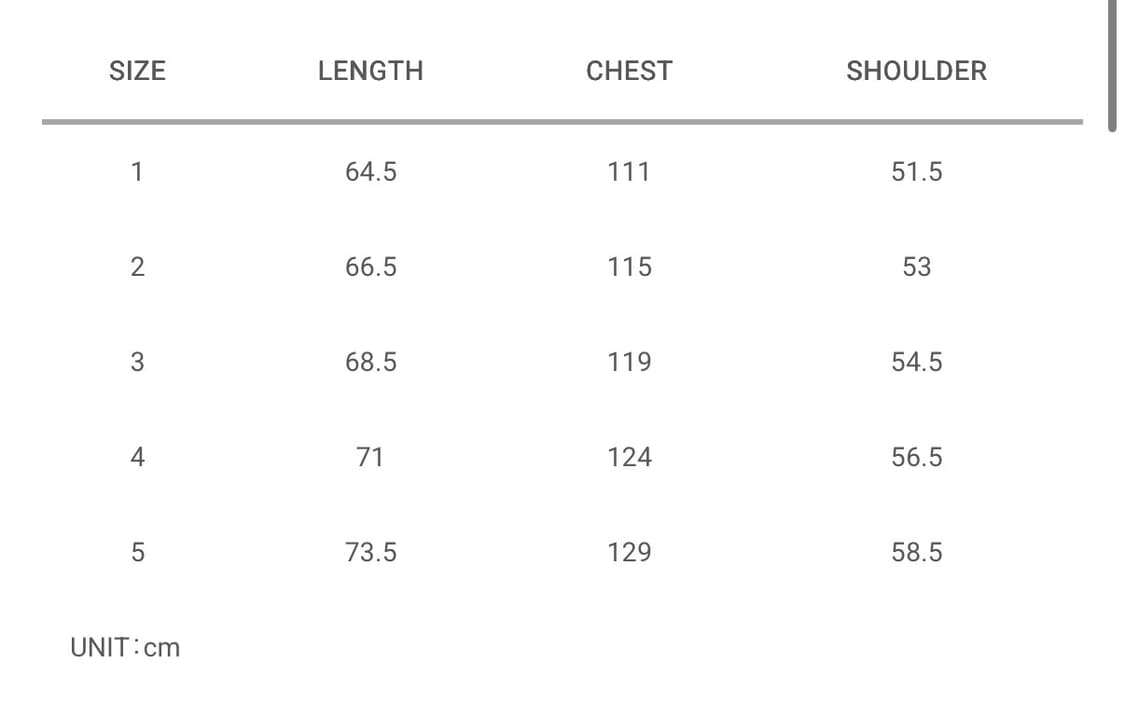Select size 2 row label
Viewport: 1125px width, 715px height.
pyautogui.click(x=137, y=267)
